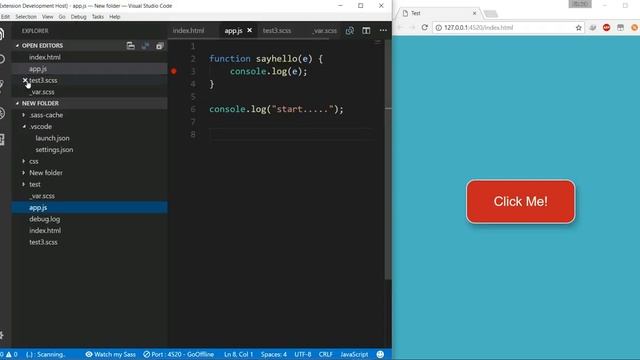This screenshot has height=360, width=640.
Task: Expand the css folder
Action: pyautogui.click(x=24, y=161)
